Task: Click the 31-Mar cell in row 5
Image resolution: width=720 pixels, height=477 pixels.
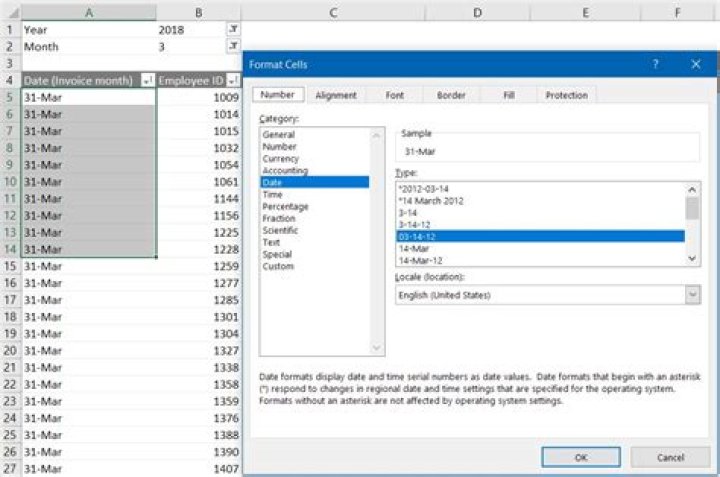Action: 89,97
